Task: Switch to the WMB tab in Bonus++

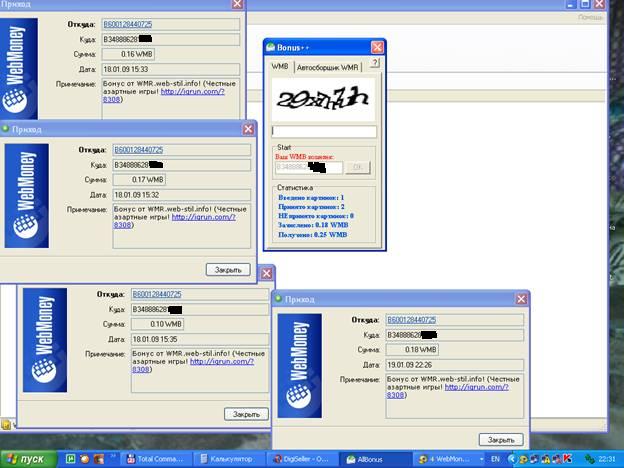Action: pos(280,66)
